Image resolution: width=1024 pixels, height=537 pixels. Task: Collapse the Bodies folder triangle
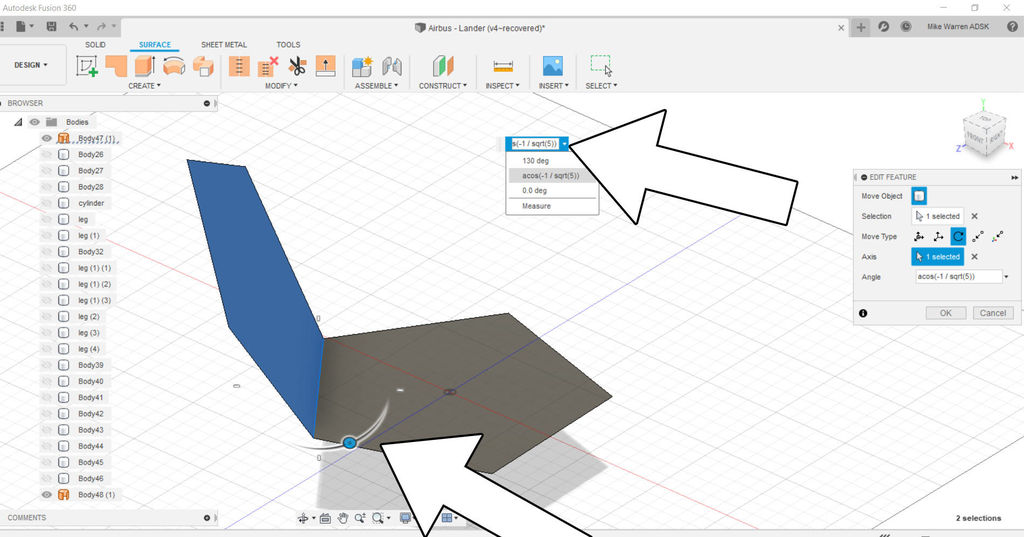point(18,122)
